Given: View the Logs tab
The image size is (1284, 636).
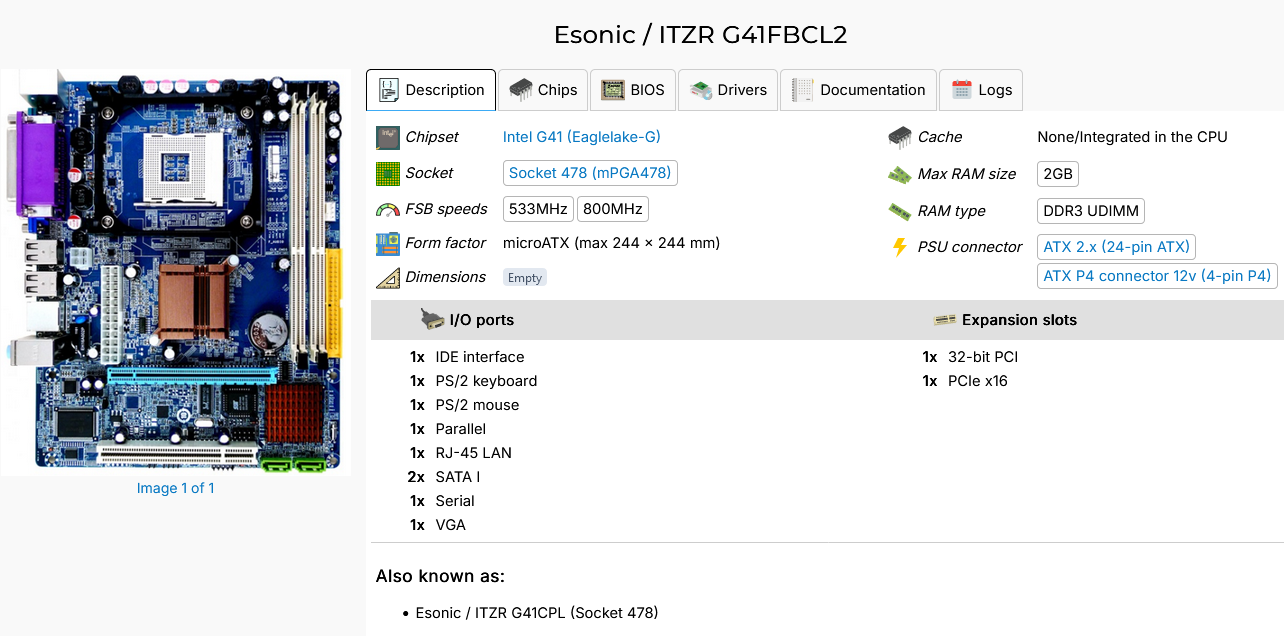Looking at the screenshot, I should tap(981, 90).
